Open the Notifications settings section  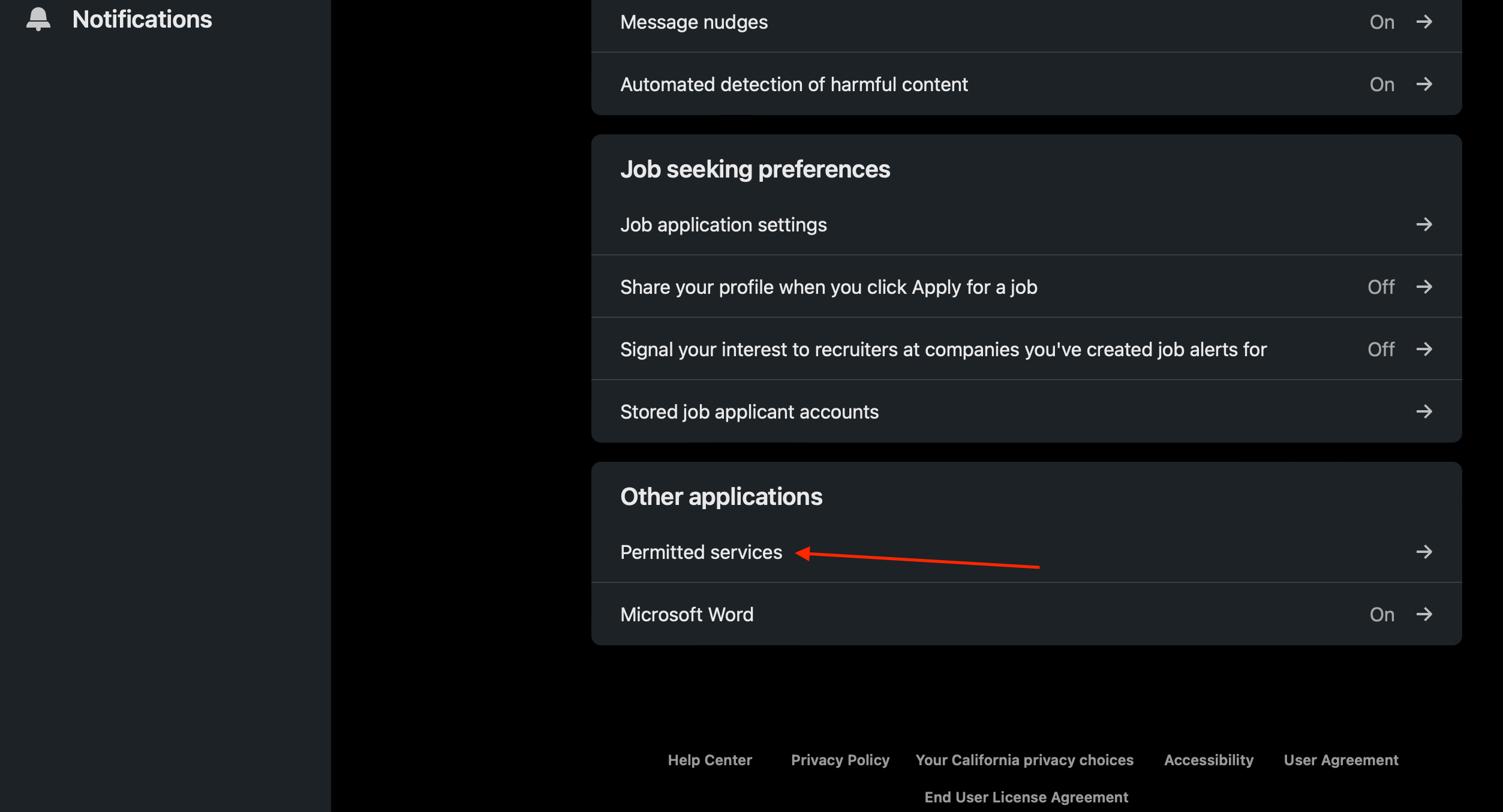pos(142,19)
